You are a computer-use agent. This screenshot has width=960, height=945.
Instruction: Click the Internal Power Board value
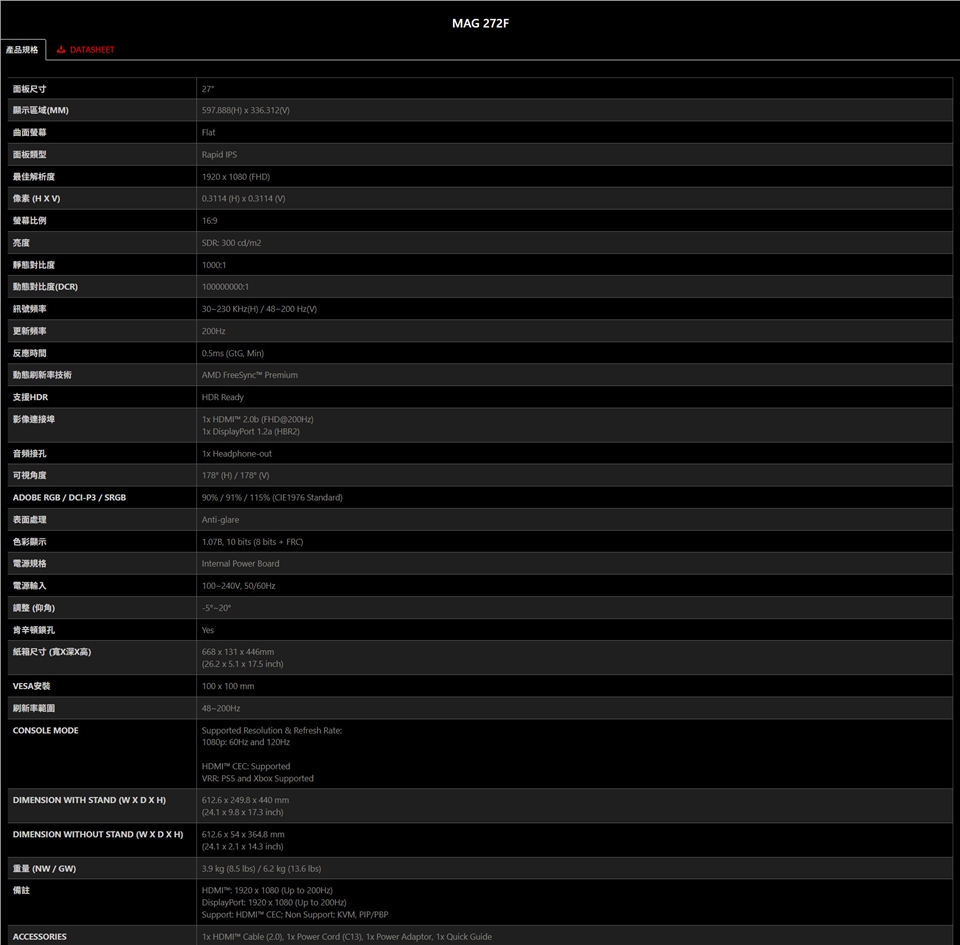(240, 564)
